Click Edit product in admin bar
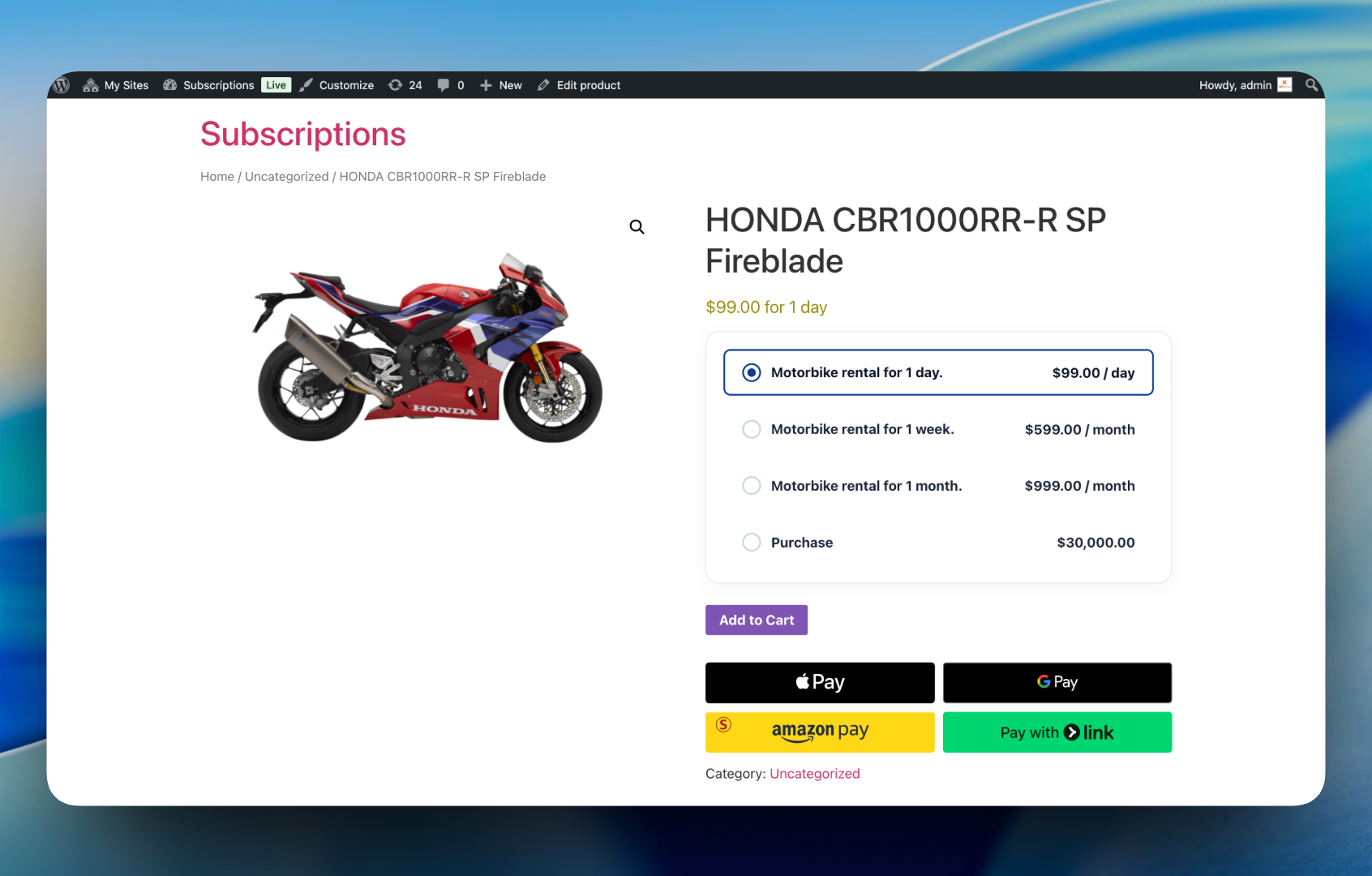The image size is (1372, 876). pyautogui.click(x=579, y=85)
